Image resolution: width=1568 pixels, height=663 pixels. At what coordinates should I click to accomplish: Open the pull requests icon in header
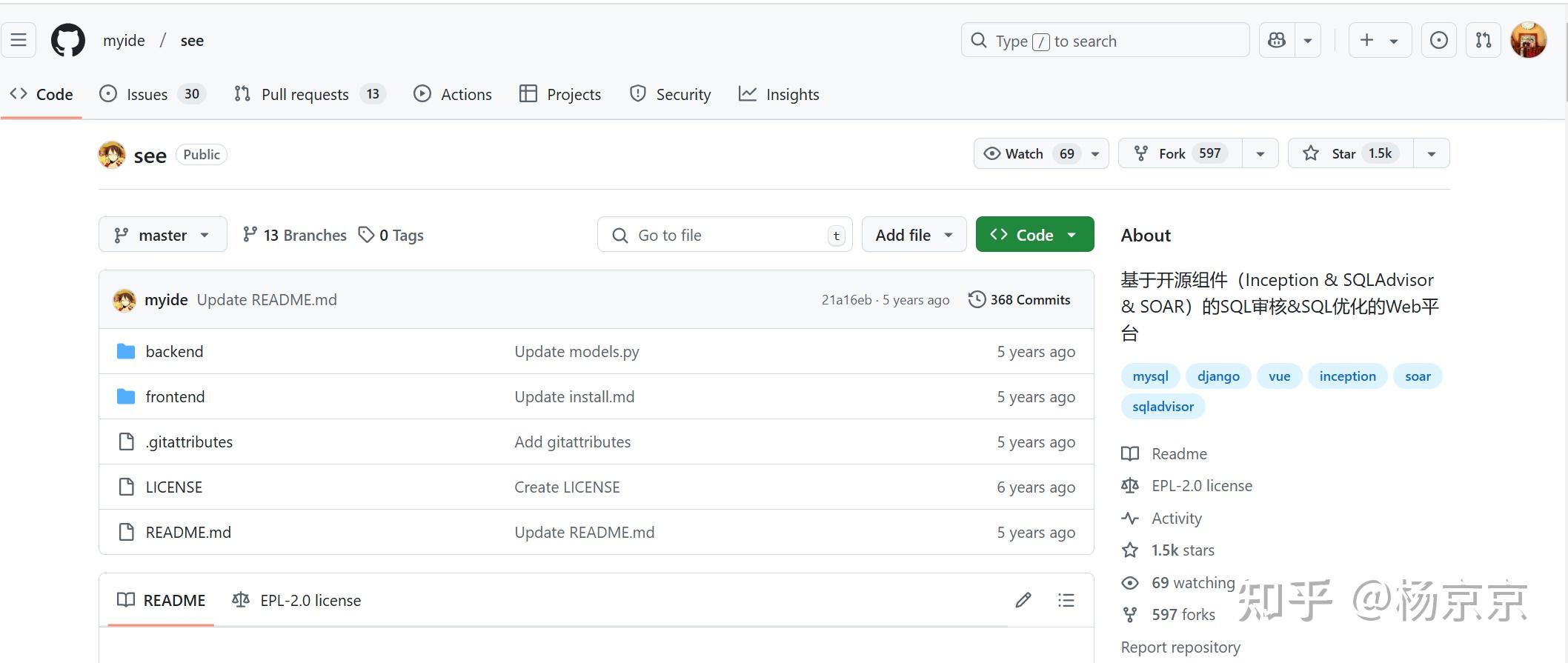(1484, 40)
